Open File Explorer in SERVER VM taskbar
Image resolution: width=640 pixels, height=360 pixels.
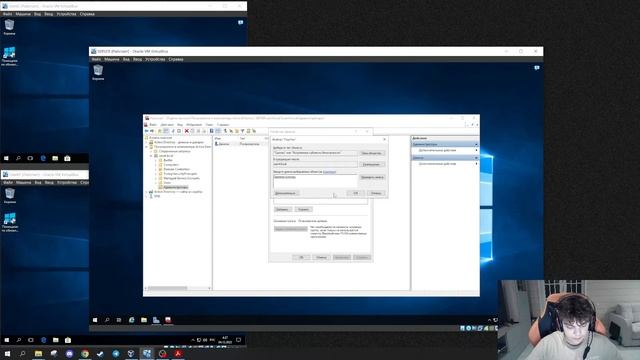tap(144, 320)
